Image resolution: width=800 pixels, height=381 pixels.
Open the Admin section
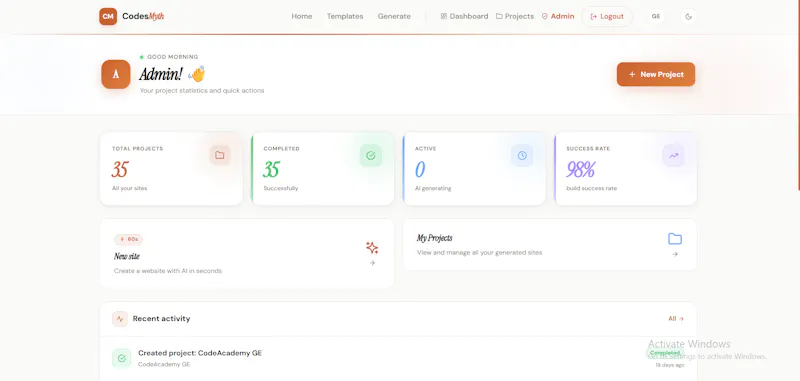[558, 16]
